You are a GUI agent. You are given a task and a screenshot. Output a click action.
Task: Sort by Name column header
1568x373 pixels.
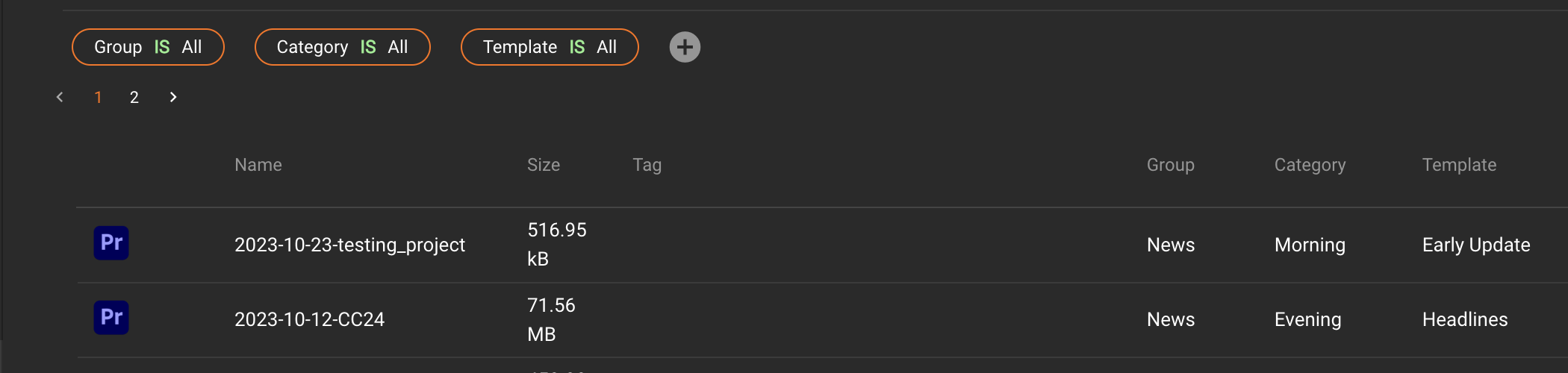tap(258, 165)
